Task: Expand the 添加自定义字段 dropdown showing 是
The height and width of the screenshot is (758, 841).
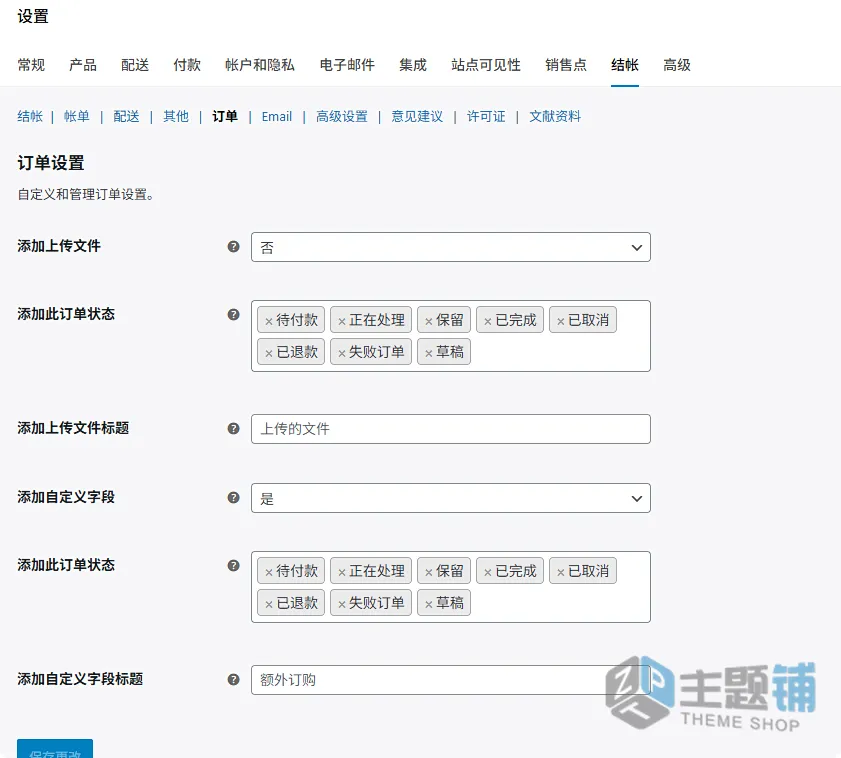Action: 451,498
